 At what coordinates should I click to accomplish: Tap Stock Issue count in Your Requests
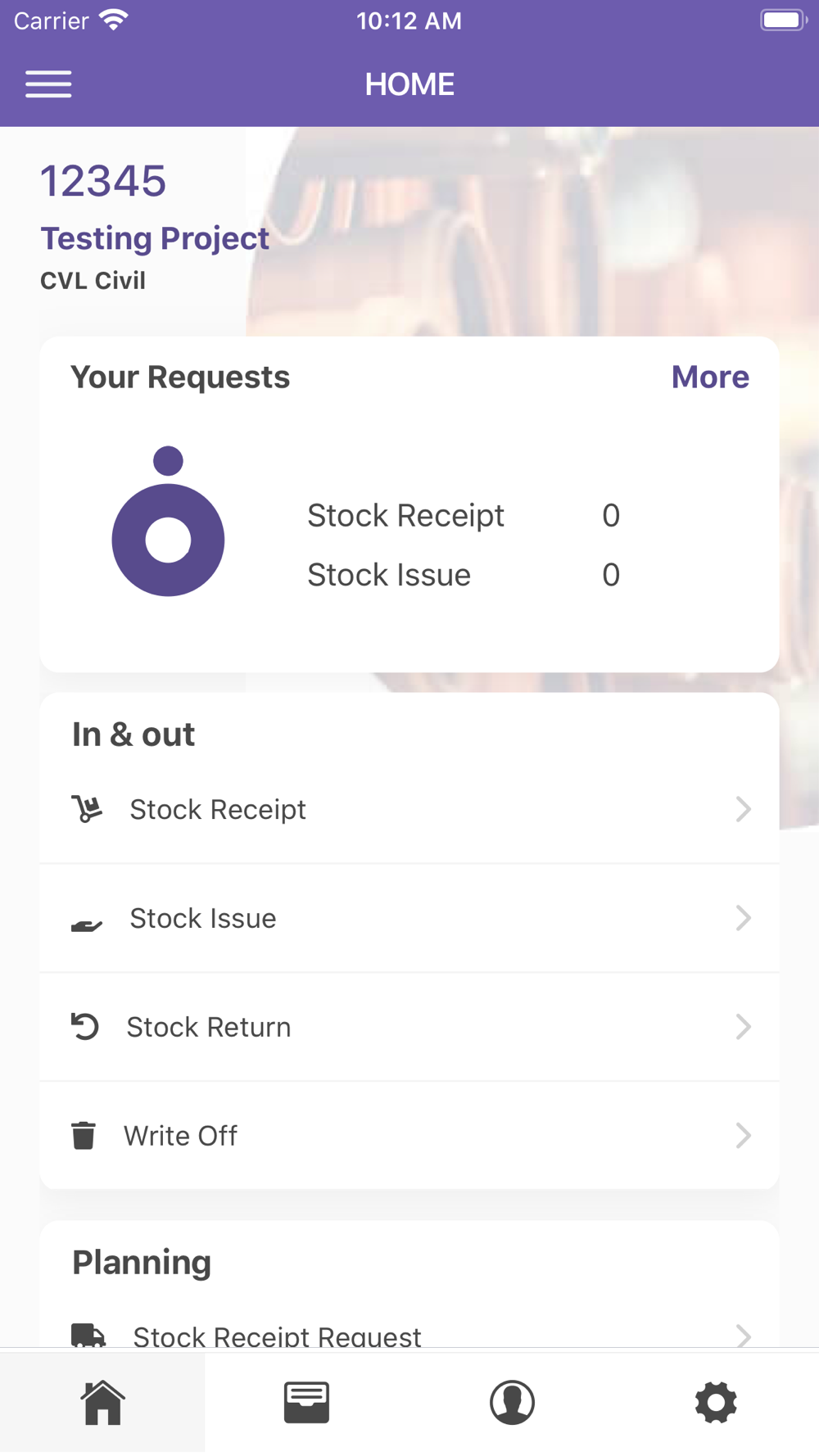click(x=611, y=575)
